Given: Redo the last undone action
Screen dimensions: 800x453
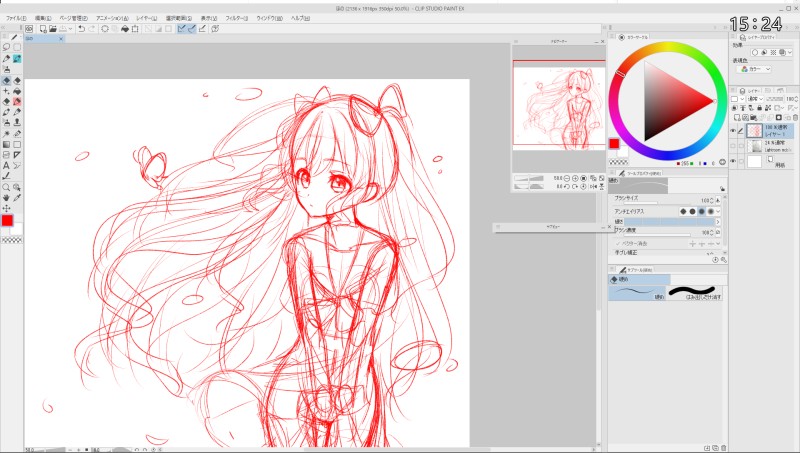Looking at the screenshot, I should (92, 29).
